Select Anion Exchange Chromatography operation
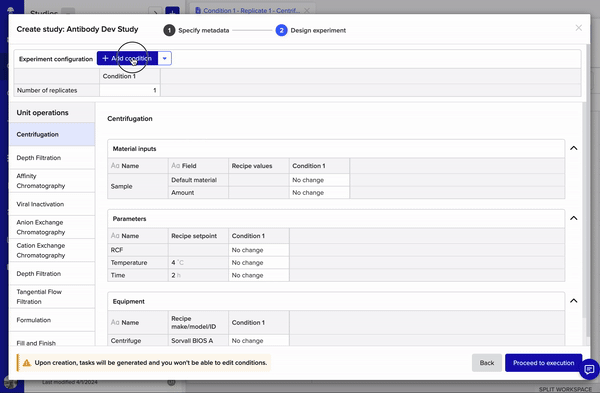This screenshot has height=393, width=600. coord(52,227)
